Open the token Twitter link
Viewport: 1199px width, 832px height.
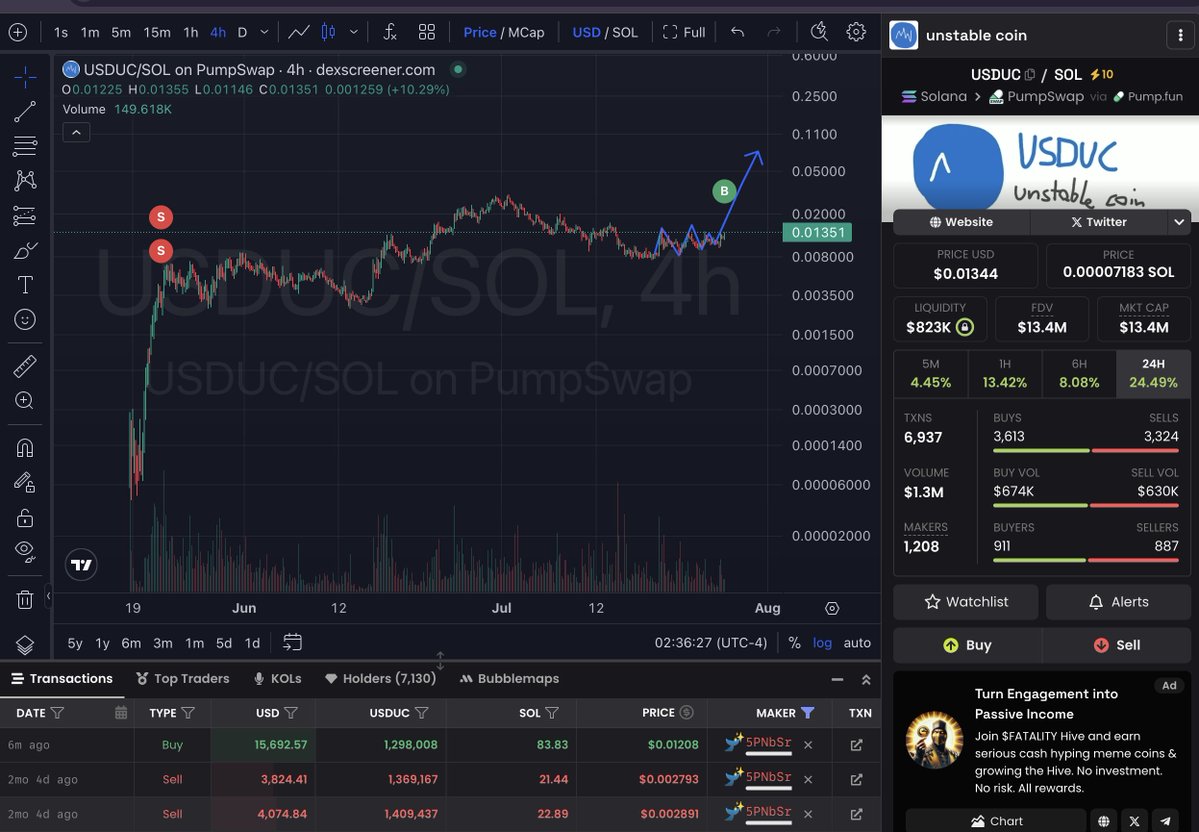1099,222
